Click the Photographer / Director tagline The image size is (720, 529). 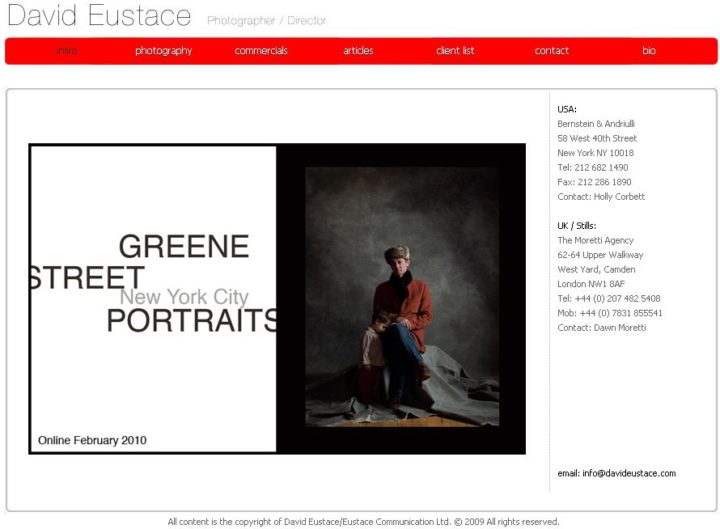(x=266, y=21)
